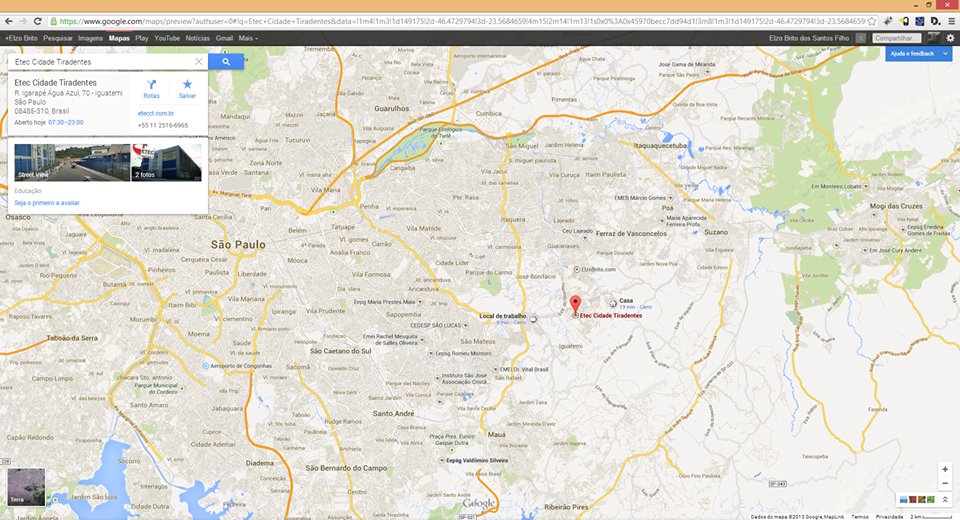Zoom in on the map

[945, 469]
